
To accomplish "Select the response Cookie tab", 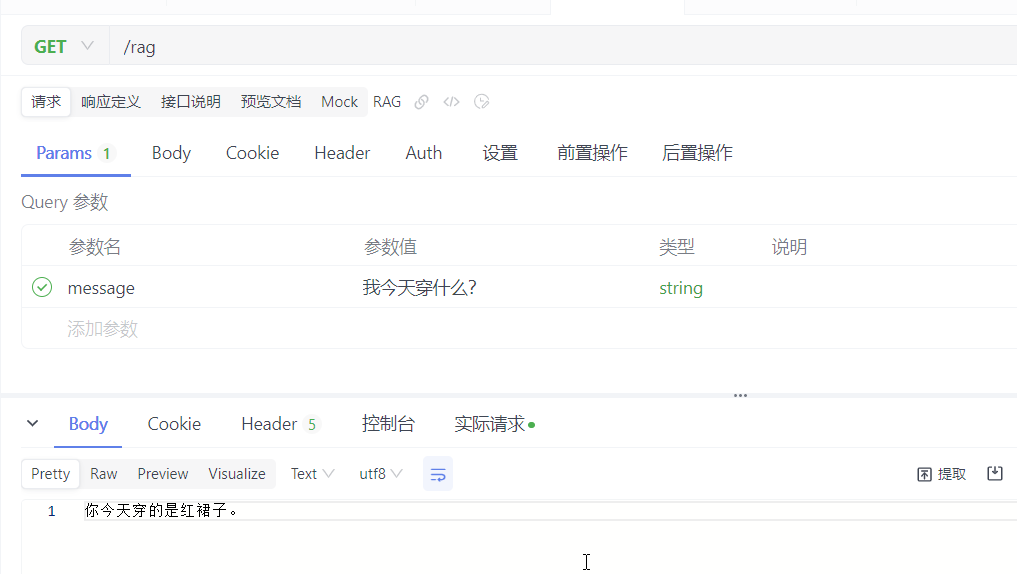I will [174, 424].
